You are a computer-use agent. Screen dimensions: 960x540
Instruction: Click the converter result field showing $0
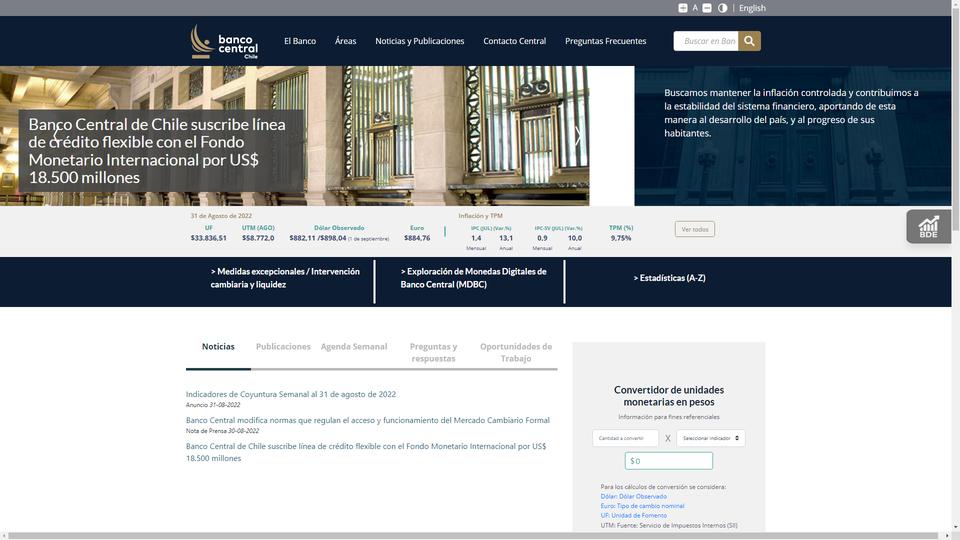[669, 461]
